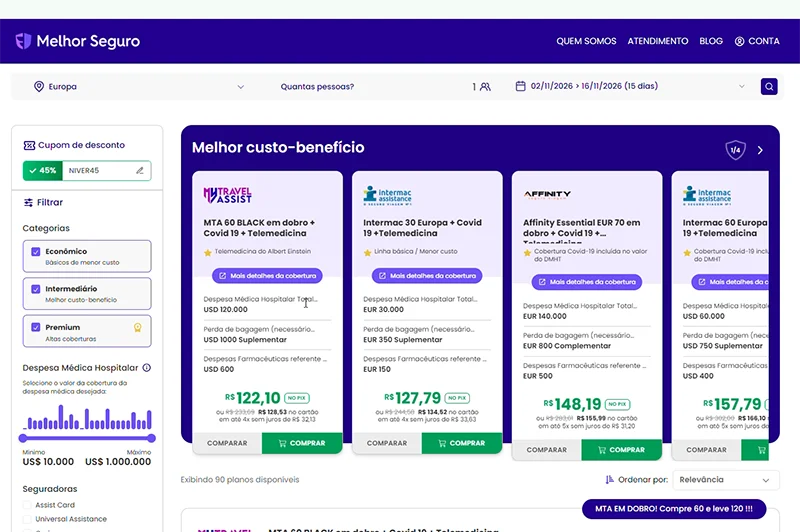This screenshot has height=532, width=800.
Task: Click the location pin icon beside Europa
Action: coord(39,86)
